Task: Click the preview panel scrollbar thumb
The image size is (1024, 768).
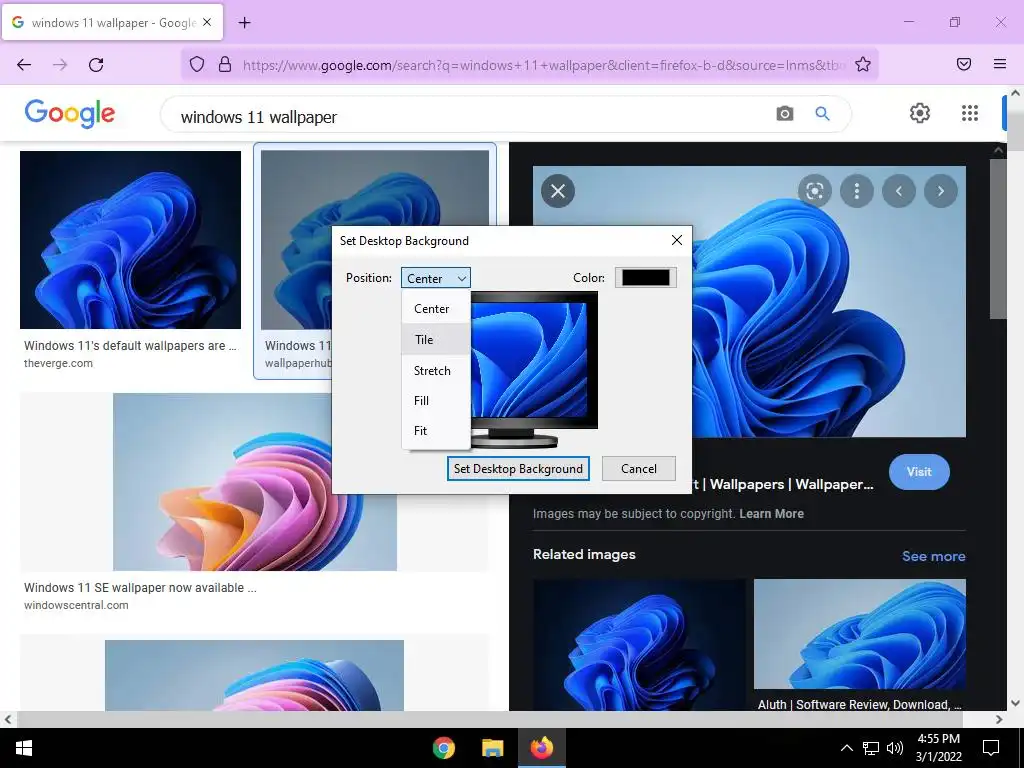Action: tap(998, 238)
